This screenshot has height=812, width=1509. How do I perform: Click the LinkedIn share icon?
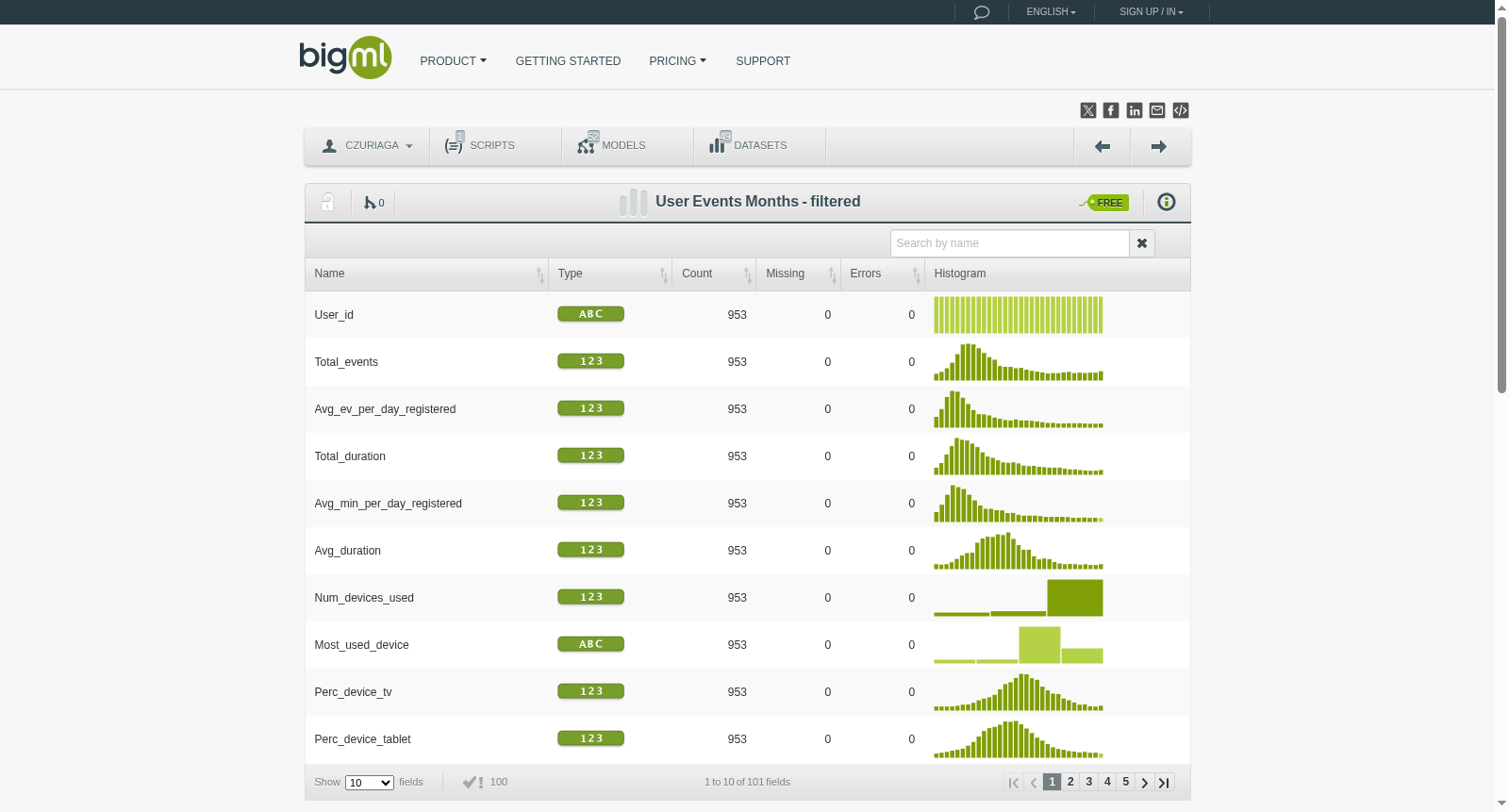click(1135, 110)
